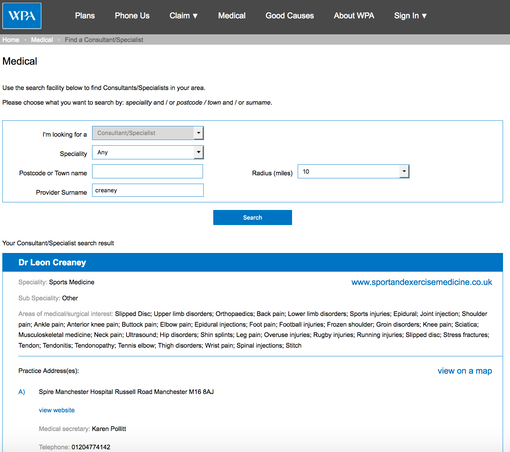The height and width of the screenshot is (452, 510).
Task: Click the view on a map link
Action: click(x=465, y=371)
